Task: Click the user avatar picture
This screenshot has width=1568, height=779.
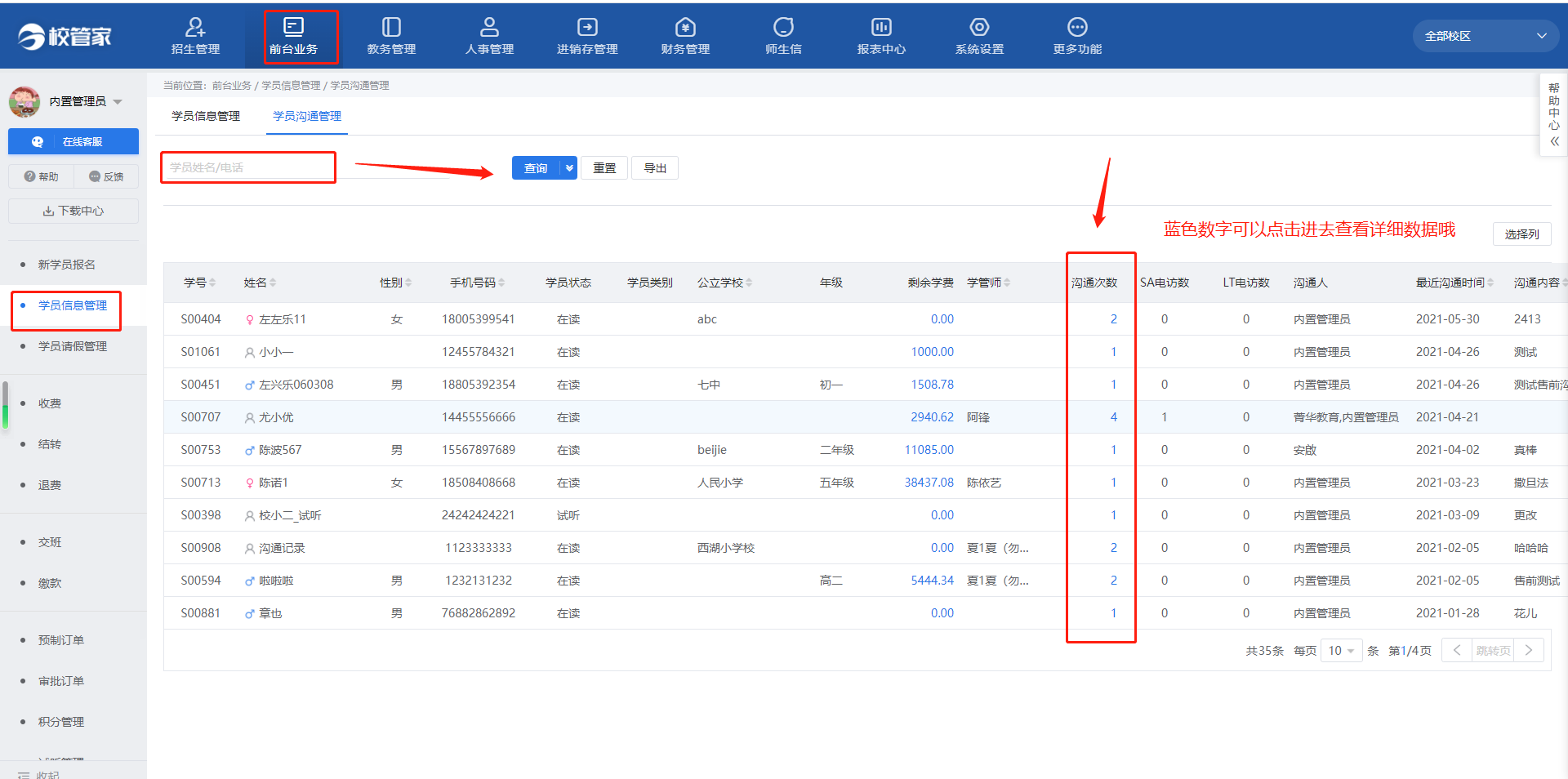Action: coord(24,101)
